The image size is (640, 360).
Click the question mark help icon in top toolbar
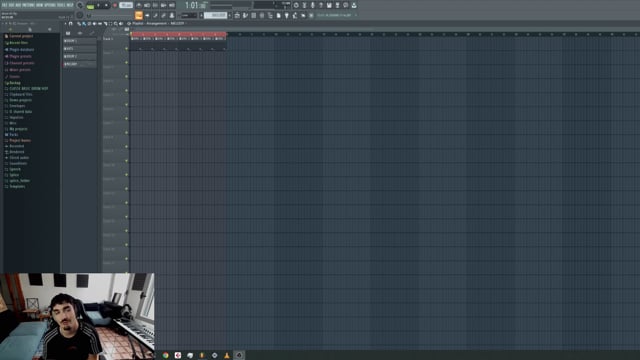click(x=321, y=5)
